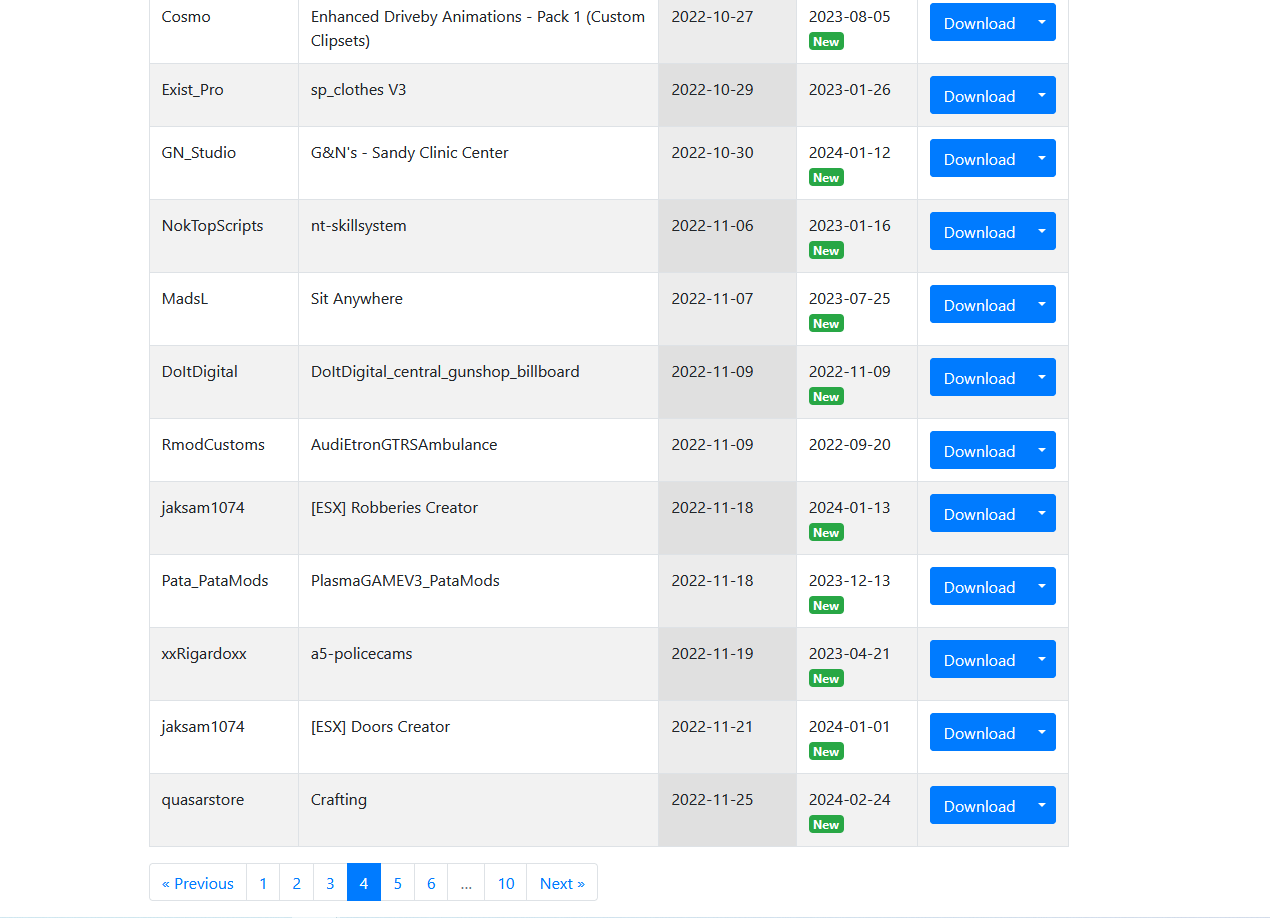Screen dimensions: 1270x918
Task: Download Cosmo's Enhanced Driveby Animations pack
Action: (978, 22)
